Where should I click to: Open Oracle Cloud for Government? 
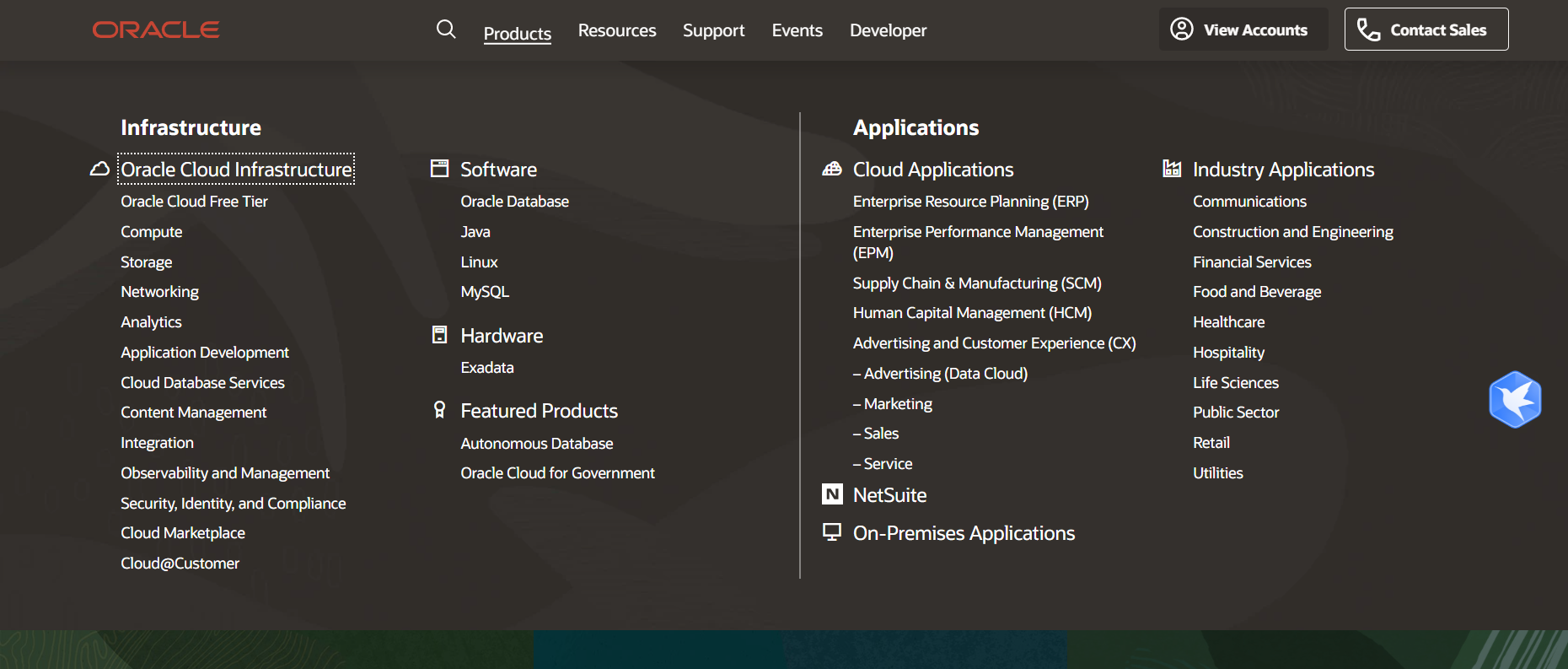[x=557, y=473]
